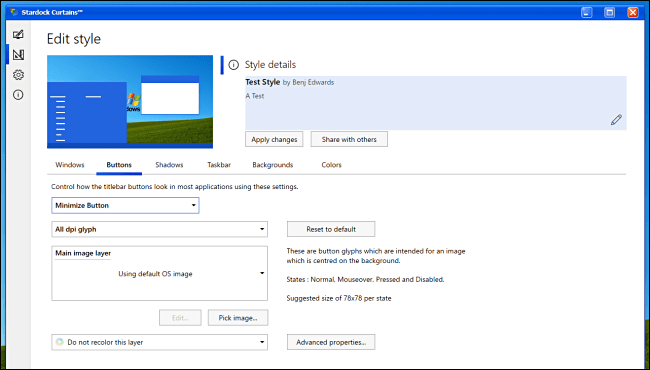Open the Minimize Button dropdown

(x=125, y=206)
